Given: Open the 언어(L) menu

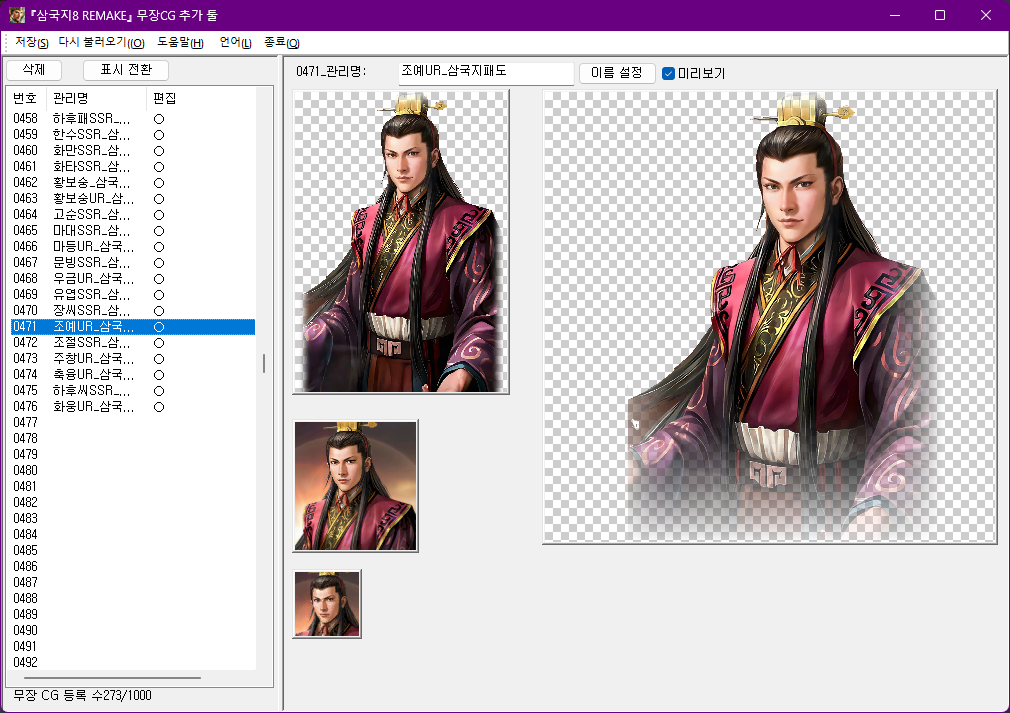Looking at the screenshot, I should pyautogui.click(x=235, y=43).
